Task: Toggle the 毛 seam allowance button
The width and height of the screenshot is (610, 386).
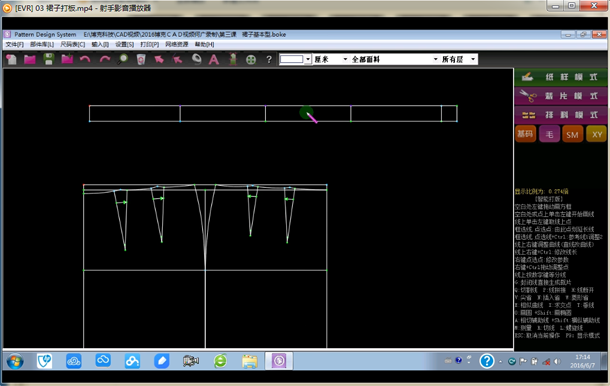Action: point(549,134)
